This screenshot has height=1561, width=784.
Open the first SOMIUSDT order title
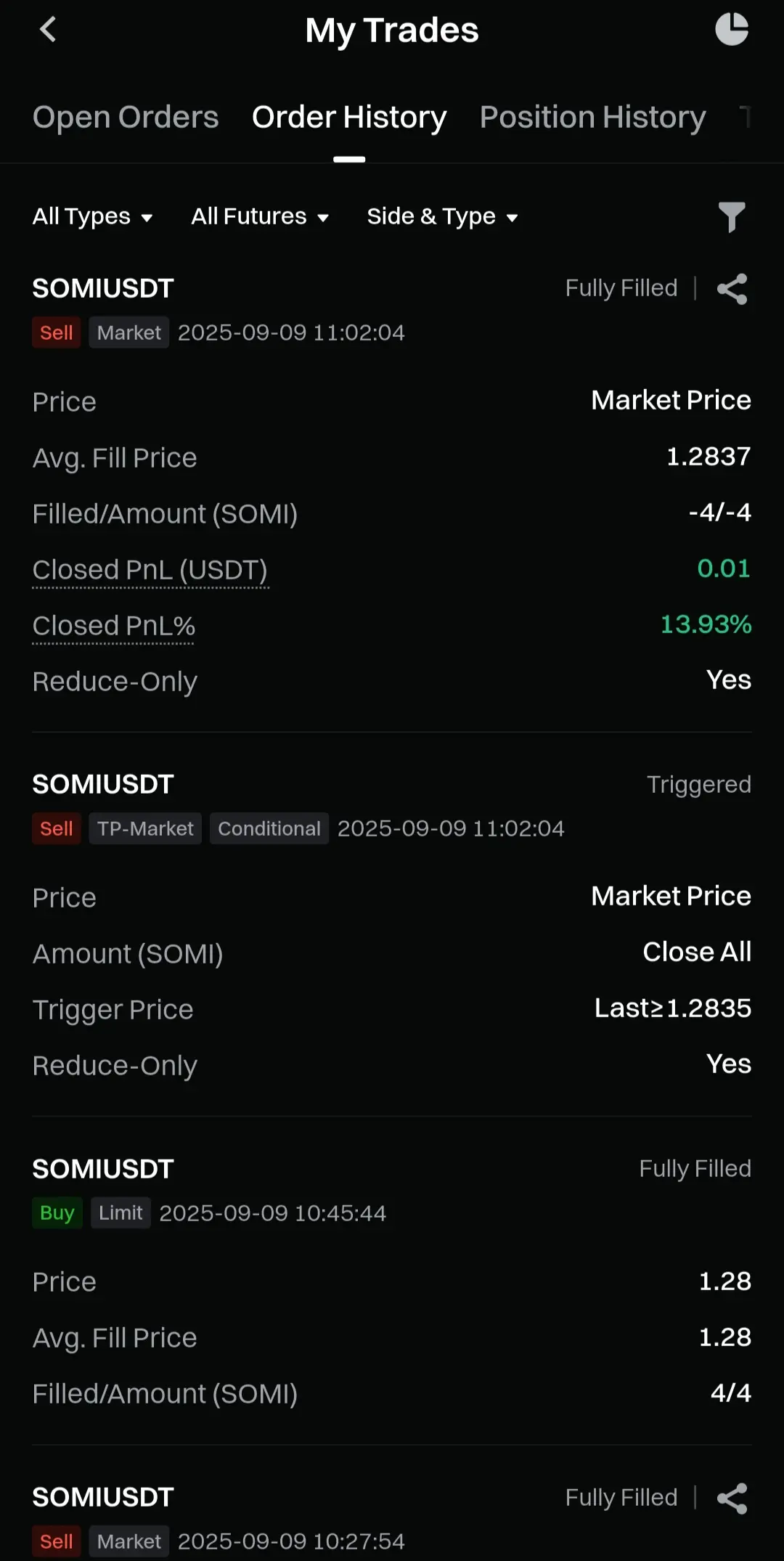tap(103, 288)
